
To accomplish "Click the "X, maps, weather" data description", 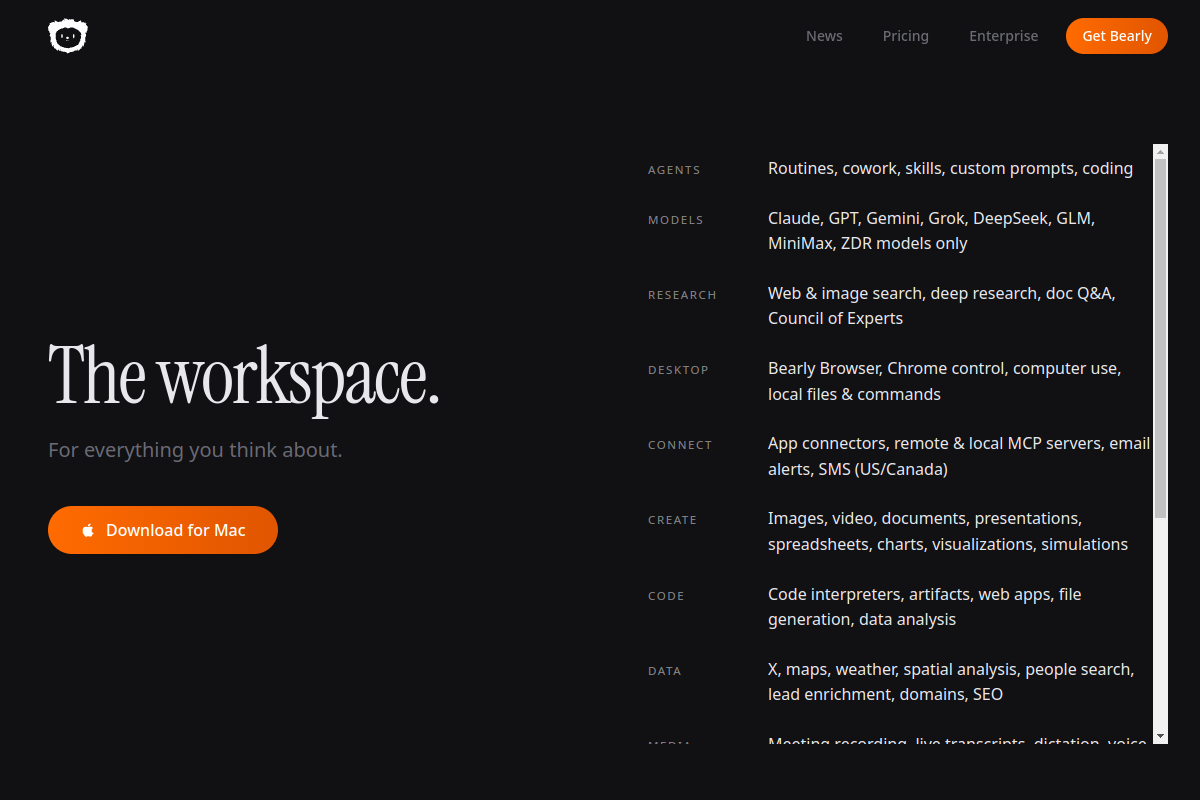I will 951,682.
